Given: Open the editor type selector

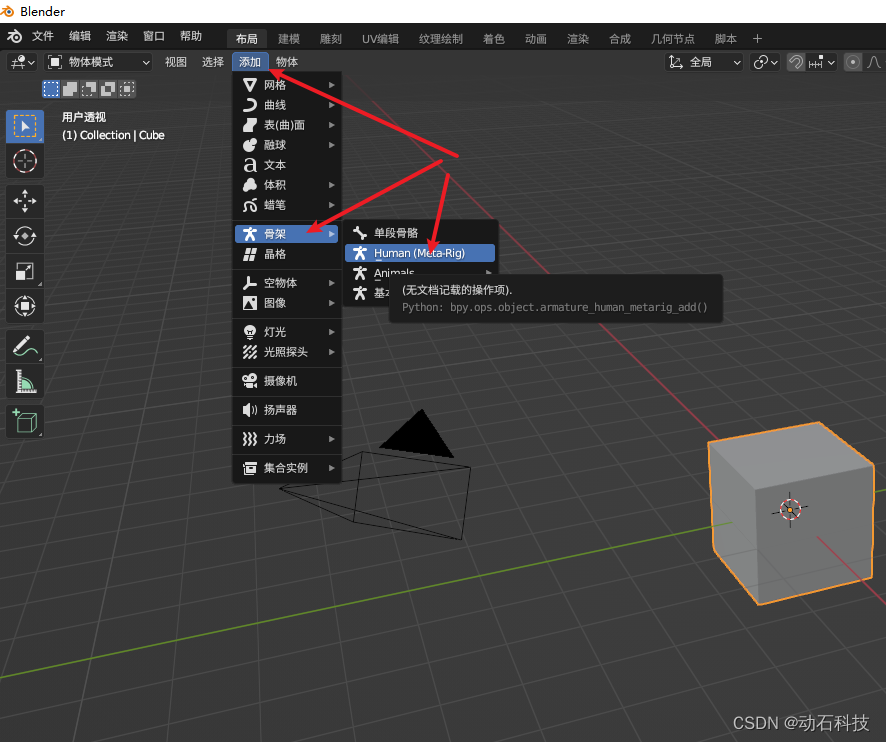Looking at the screenshot, I should pyautogui.click(x=23, y=62).
